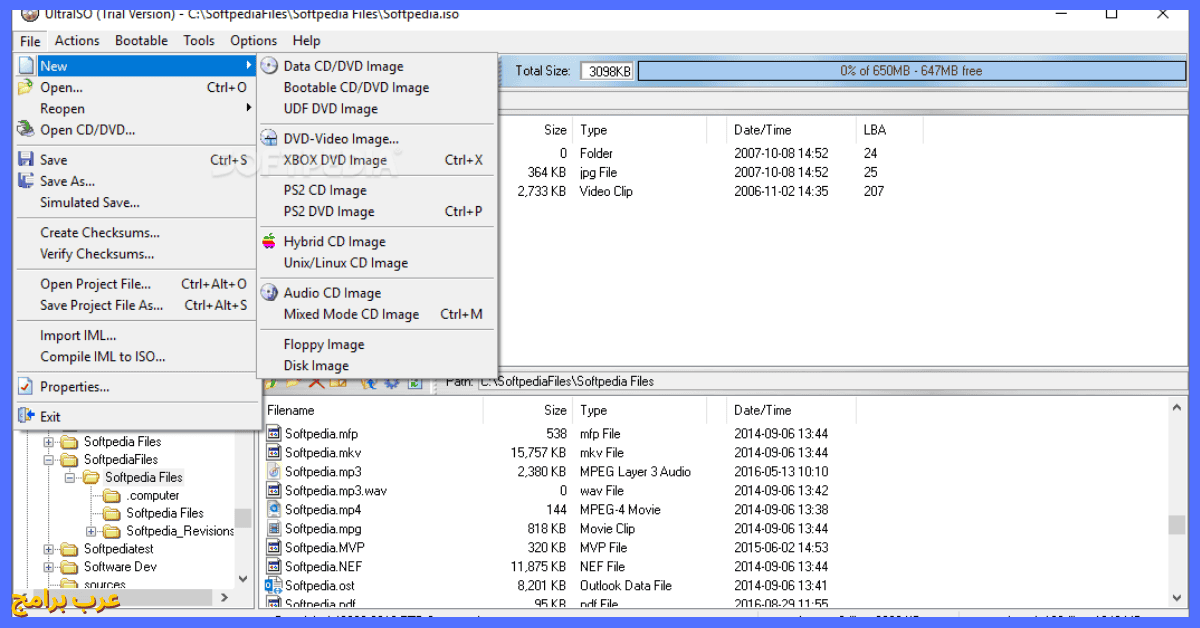
Task: Select the Softpedia.mfp file icon
Action: (274, 433)
